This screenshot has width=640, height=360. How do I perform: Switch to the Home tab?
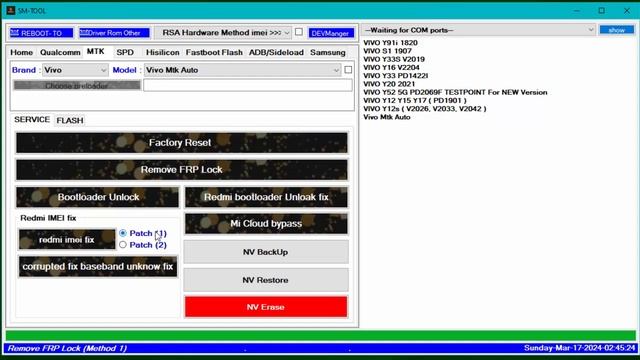[22, 53]
